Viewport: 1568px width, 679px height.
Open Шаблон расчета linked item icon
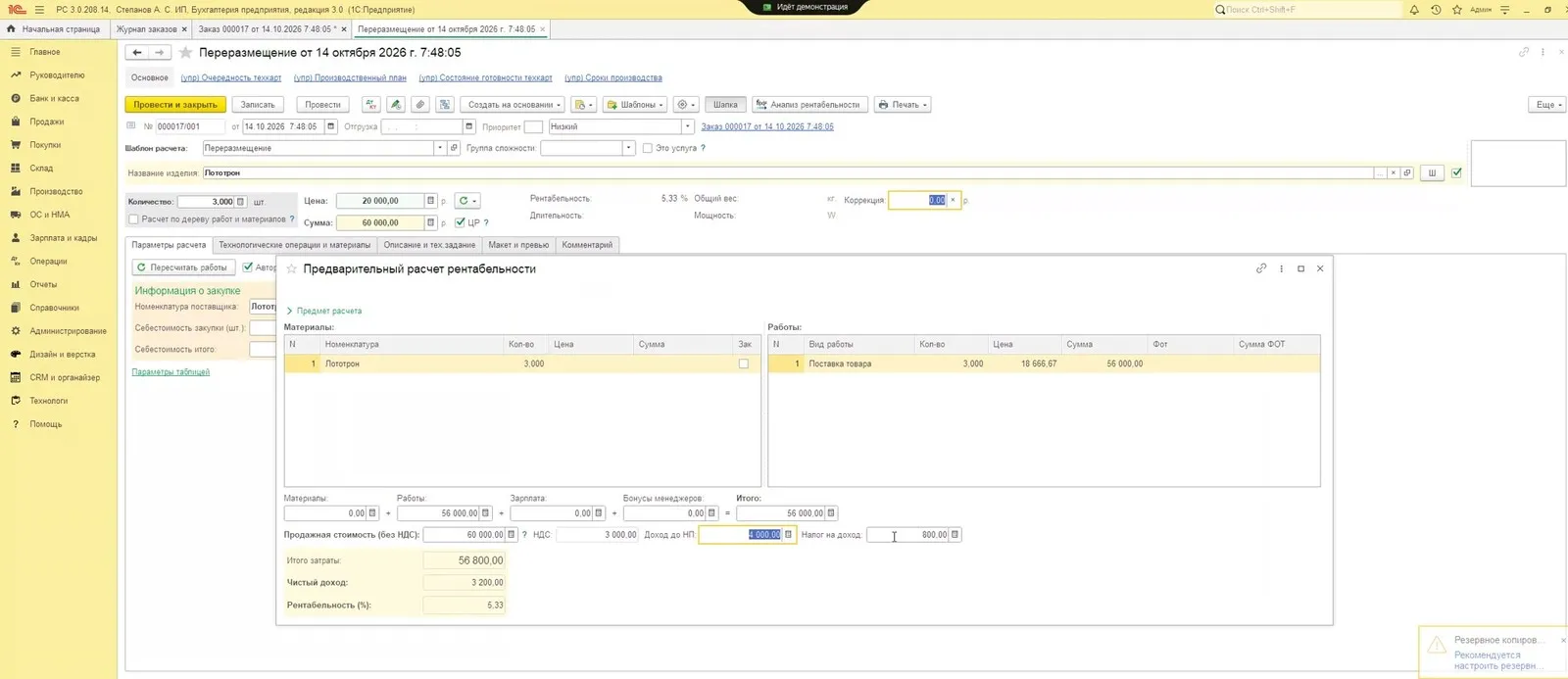(453, 148)
